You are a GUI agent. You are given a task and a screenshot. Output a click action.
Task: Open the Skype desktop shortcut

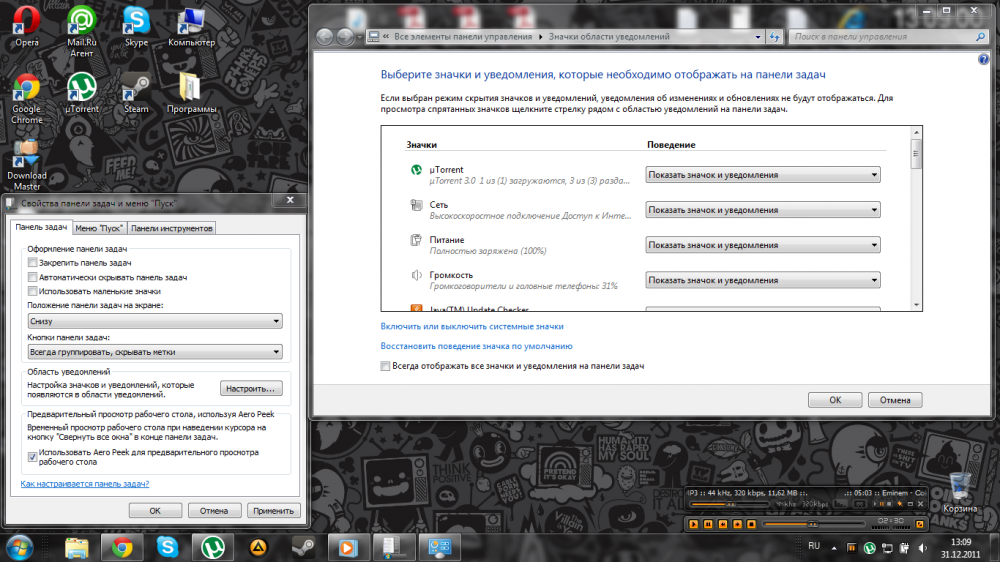coord(136,26)
